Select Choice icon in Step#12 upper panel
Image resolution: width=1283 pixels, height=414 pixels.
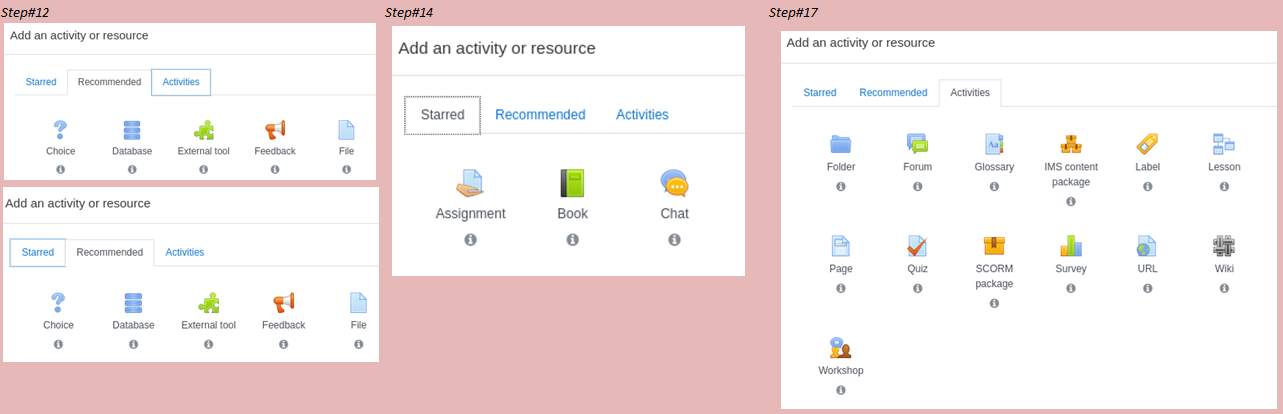(x=60, y=130)
